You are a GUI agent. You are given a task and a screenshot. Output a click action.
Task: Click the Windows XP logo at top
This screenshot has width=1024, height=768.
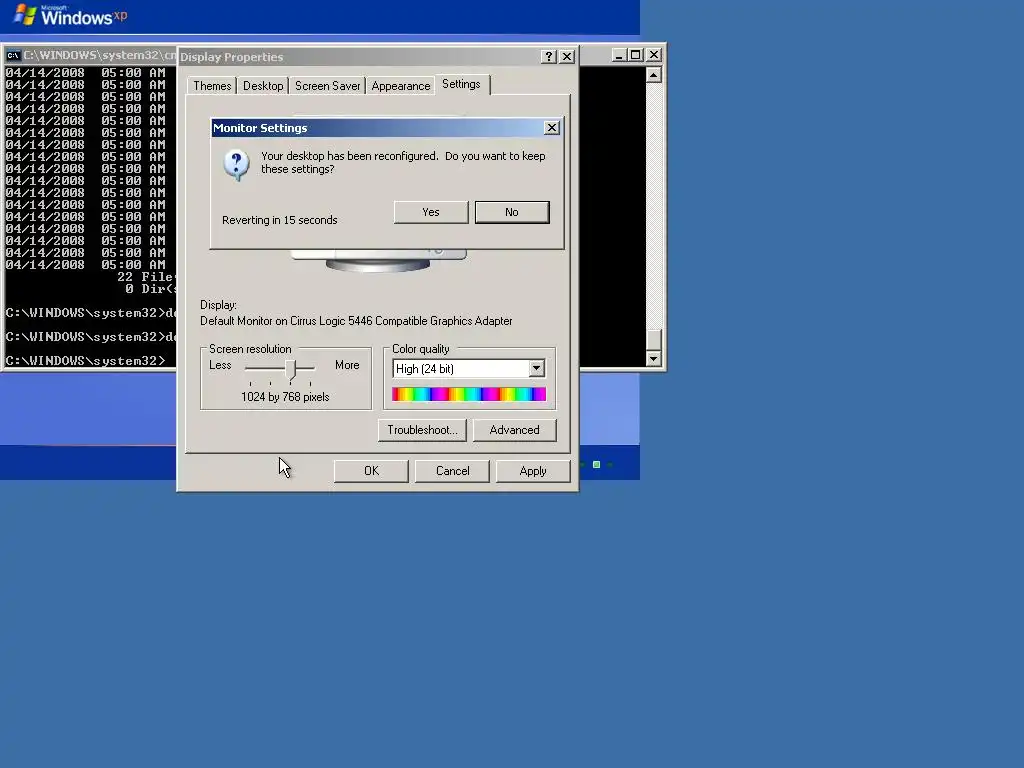[71, 14]
